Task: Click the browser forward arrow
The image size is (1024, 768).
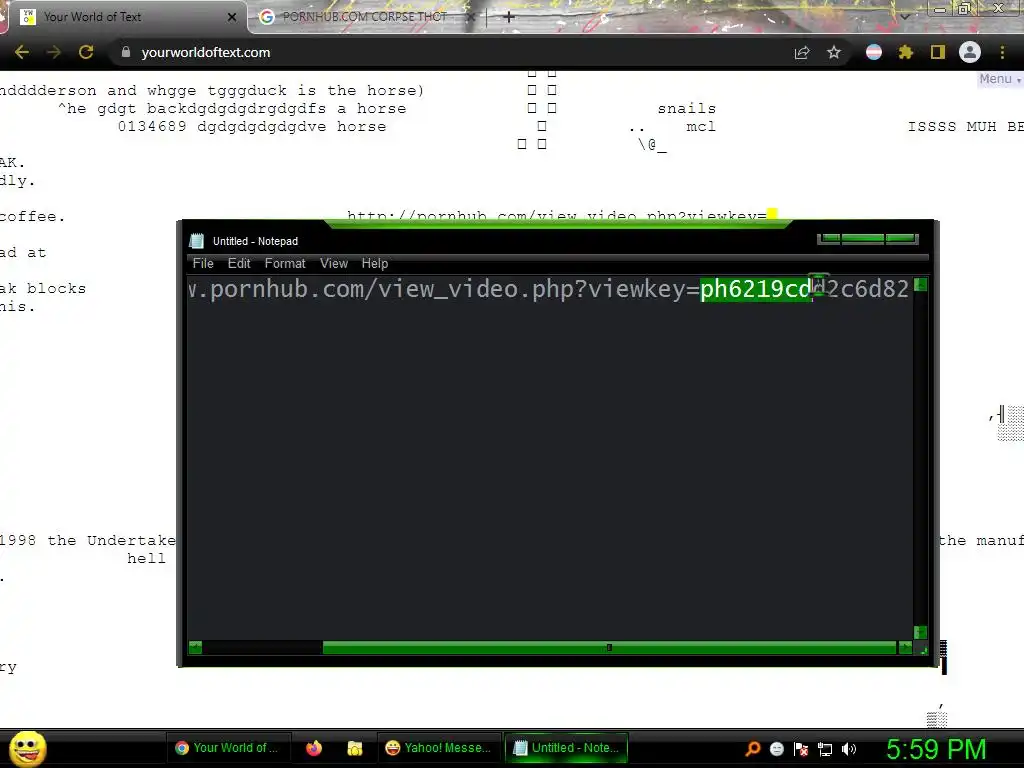Action: click(54, 52)
